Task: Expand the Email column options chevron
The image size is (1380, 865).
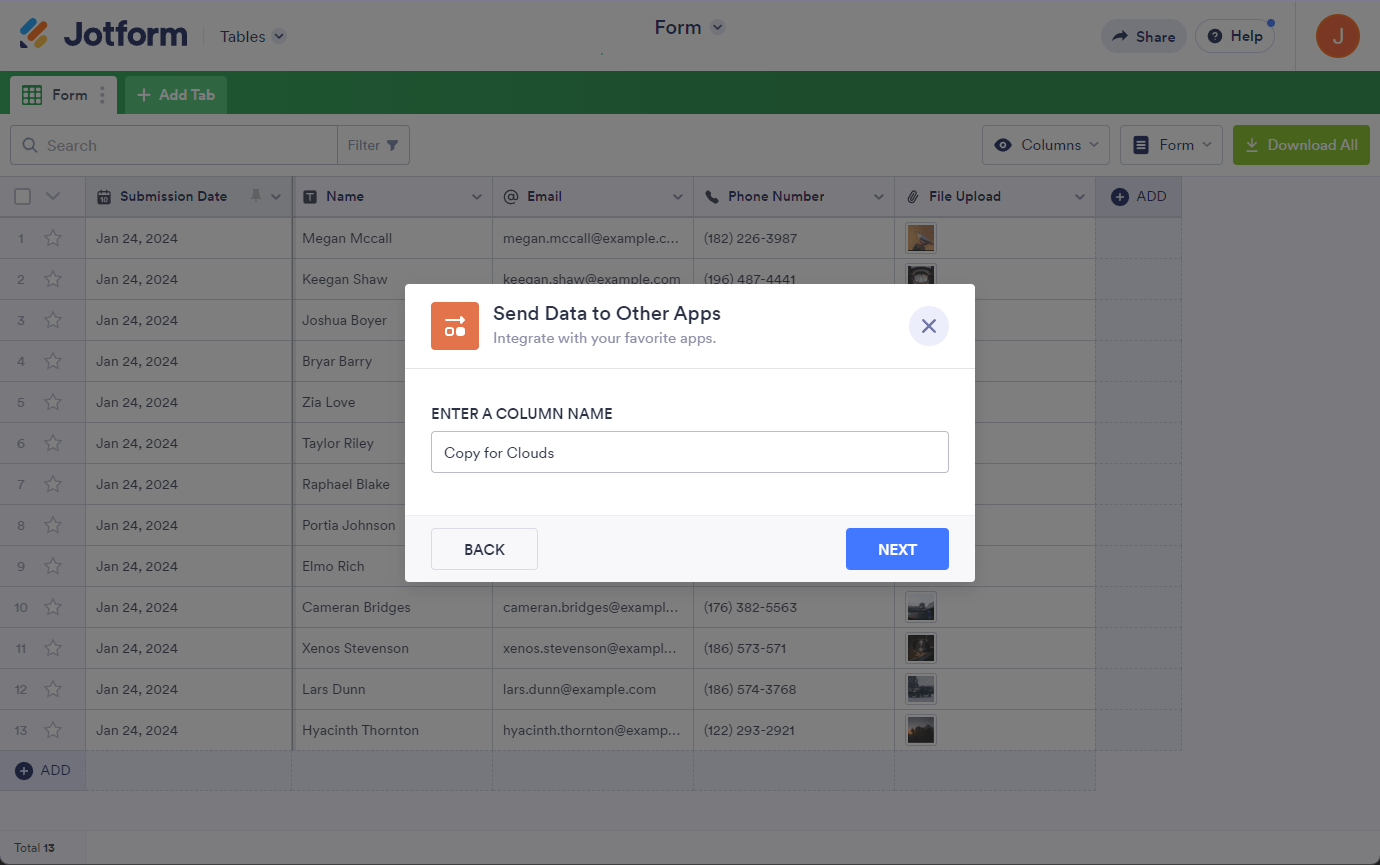Action: tap(678, 197)
